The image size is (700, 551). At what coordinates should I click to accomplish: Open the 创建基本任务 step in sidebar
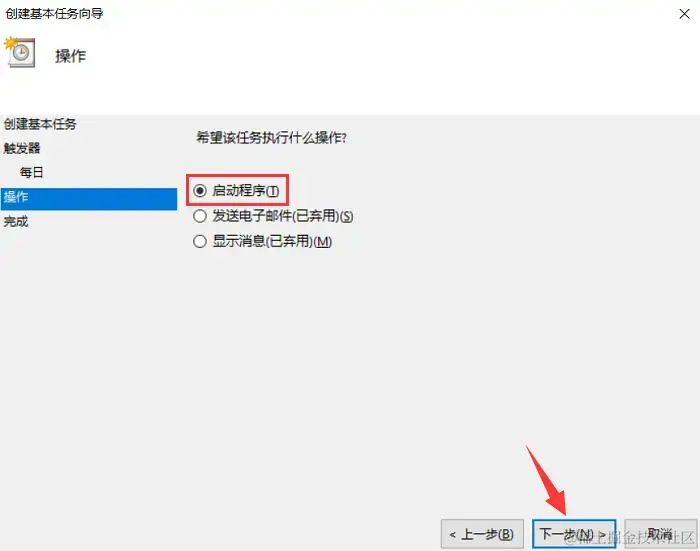[x=40, y=124]
